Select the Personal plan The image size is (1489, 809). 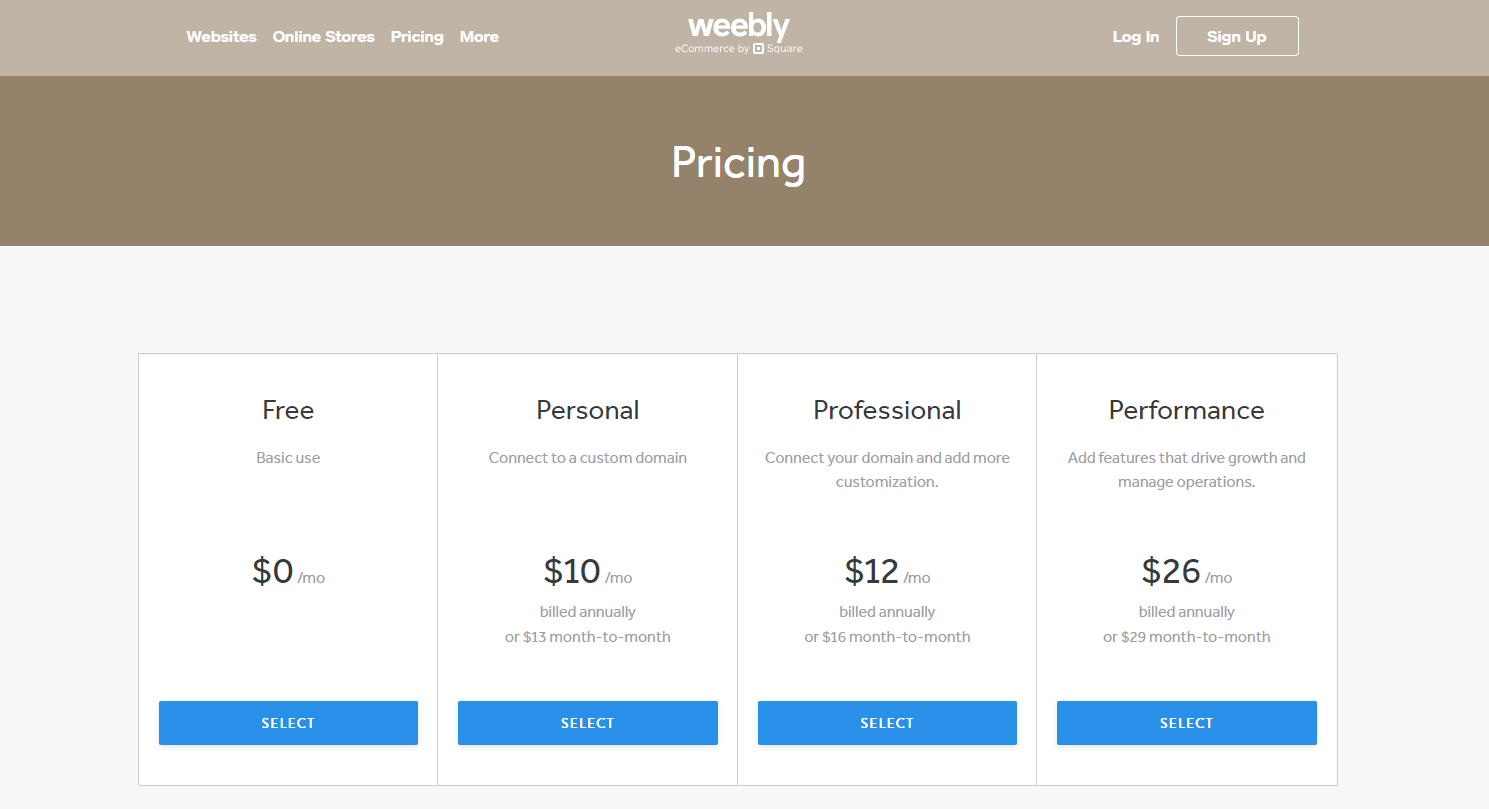pyautogui.click(x=587, y=722)
